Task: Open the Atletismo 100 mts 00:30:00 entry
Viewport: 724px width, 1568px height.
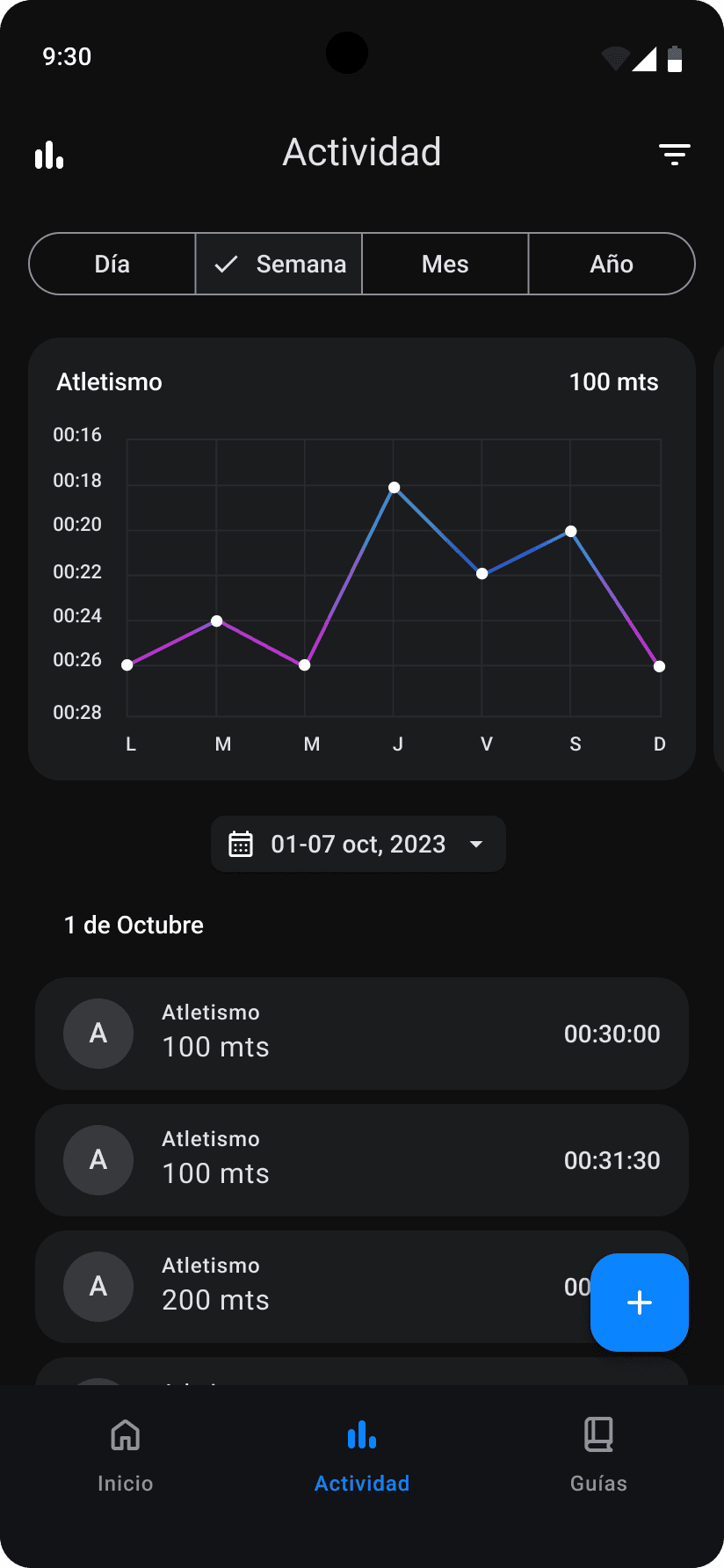Action: pyautogui.click(x=362, y=1034)
